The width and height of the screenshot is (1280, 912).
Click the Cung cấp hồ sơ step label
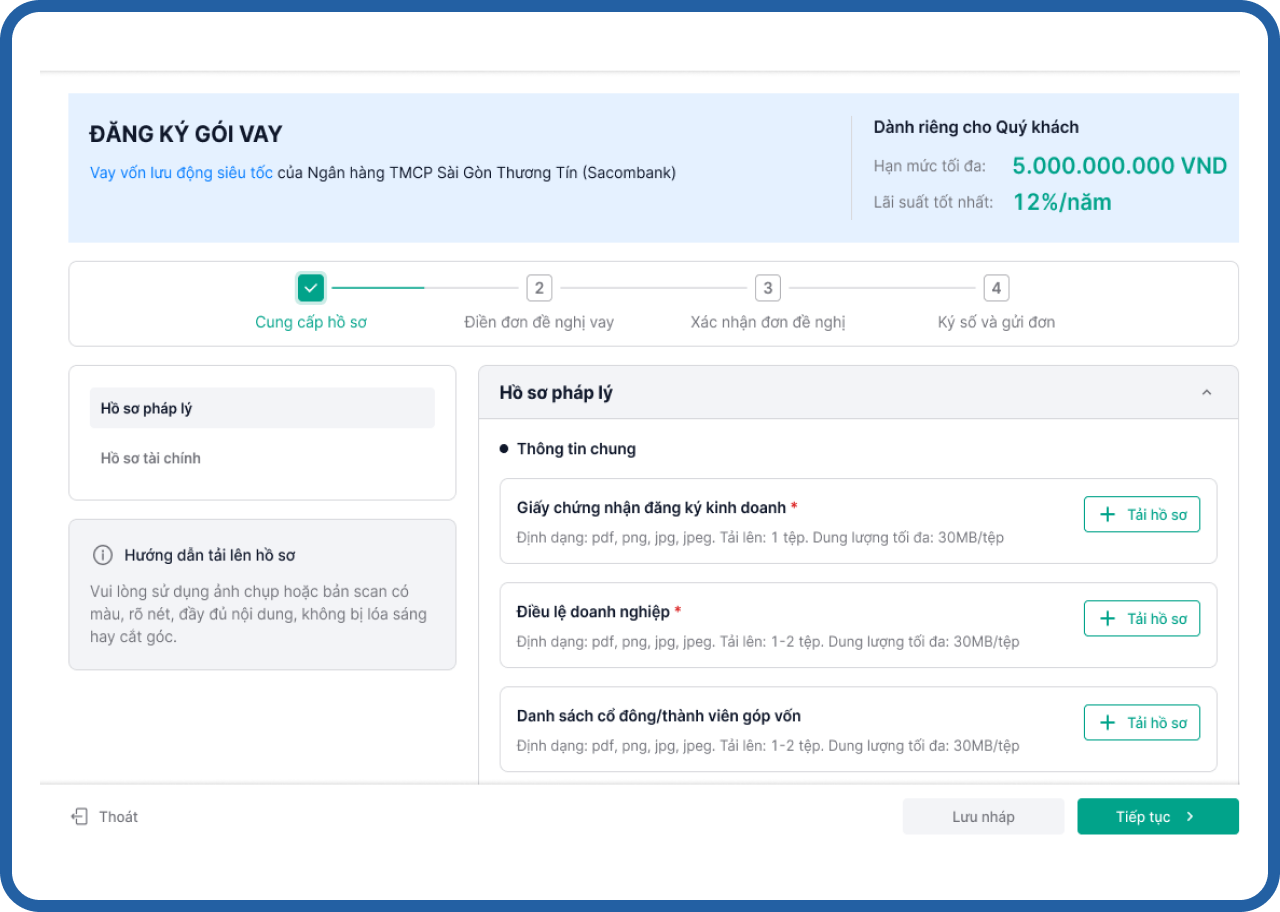pos(310,322)
